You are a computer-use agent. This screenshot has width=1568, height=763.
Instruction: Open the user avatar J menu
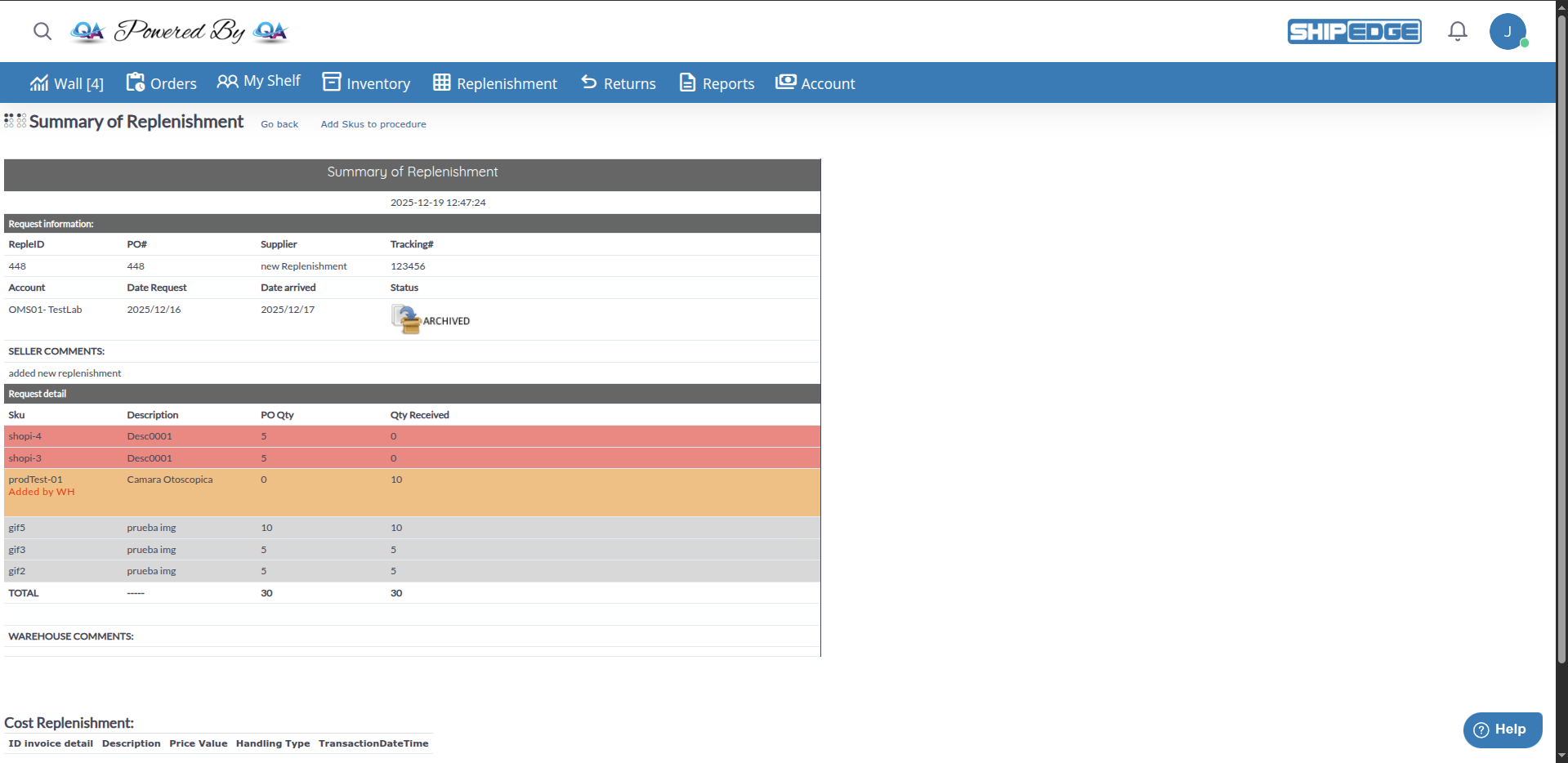pos(1507,32)
